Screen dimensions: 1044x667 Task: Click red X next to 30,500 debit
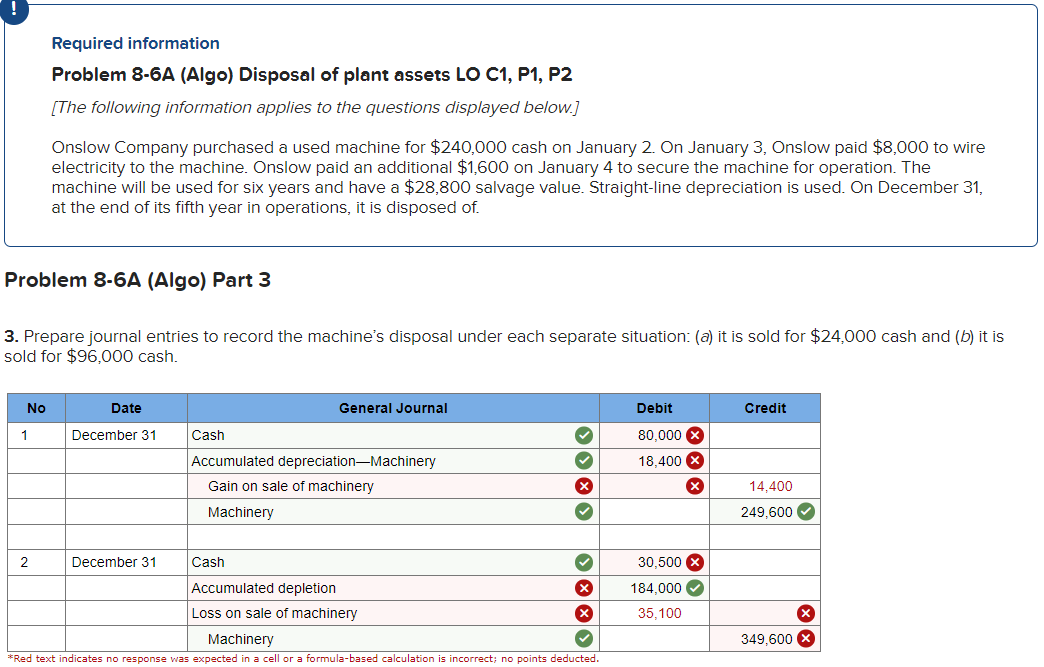(695, 562)
